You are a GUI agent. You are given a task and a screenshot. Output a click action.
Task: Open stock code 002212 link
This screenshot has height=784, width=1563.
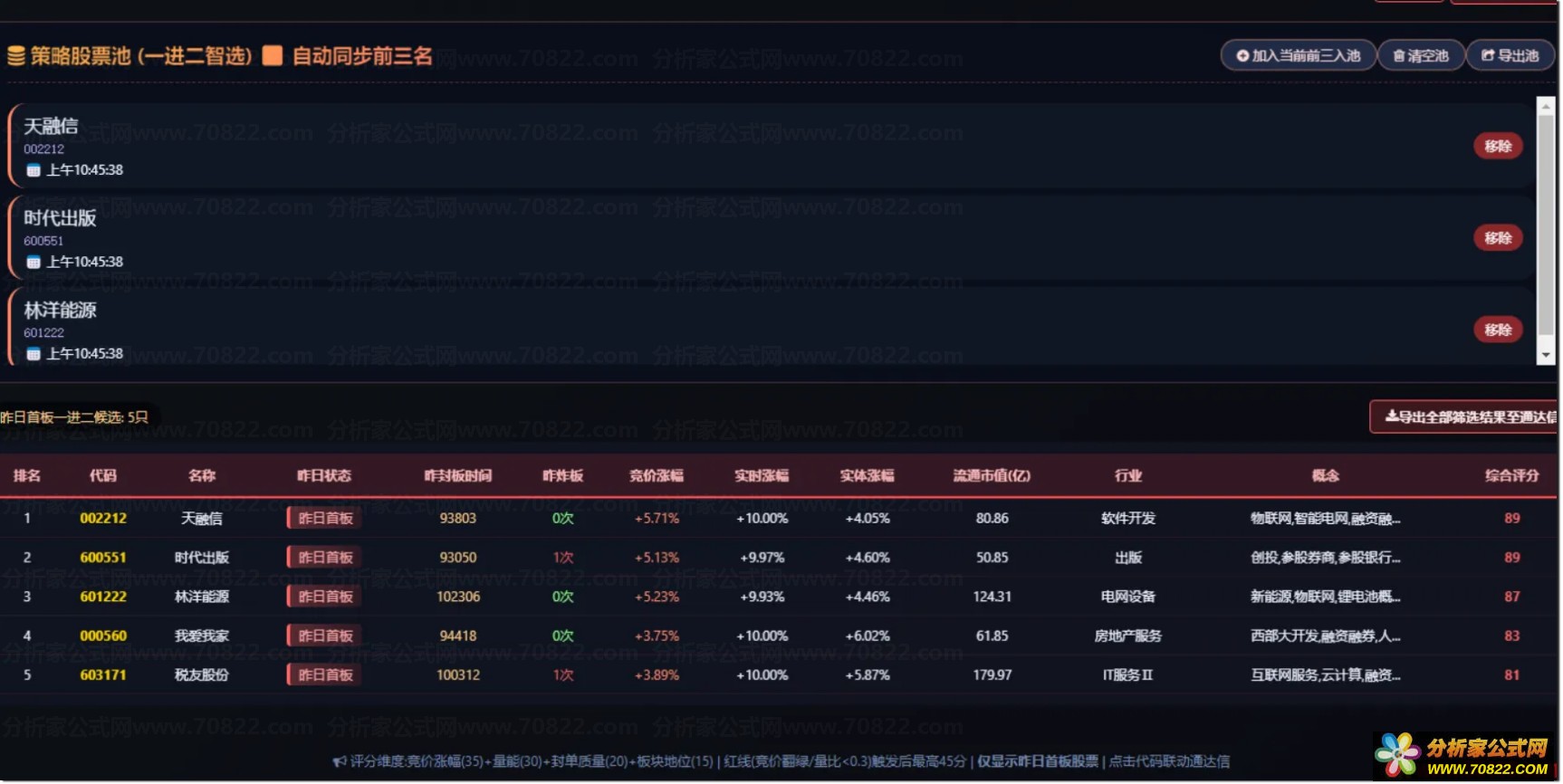tap(103, 519)
